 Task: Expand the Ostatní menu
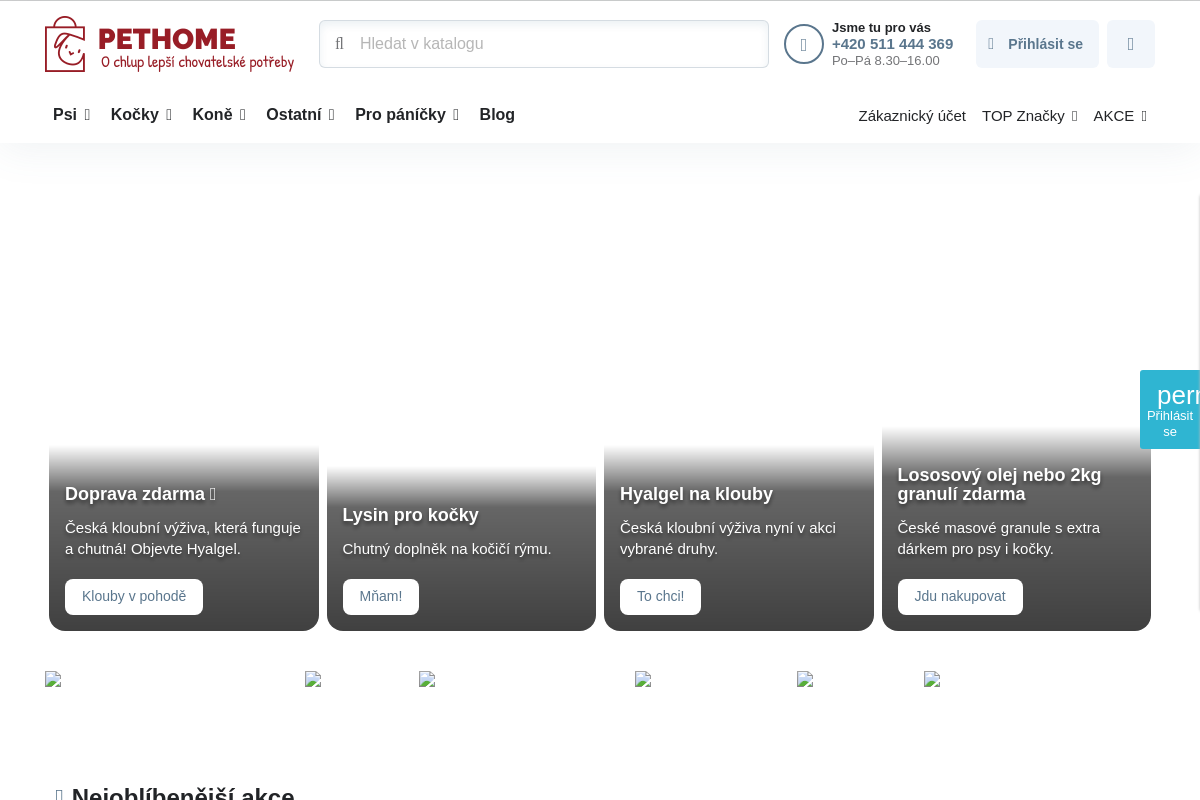point(300,115)
